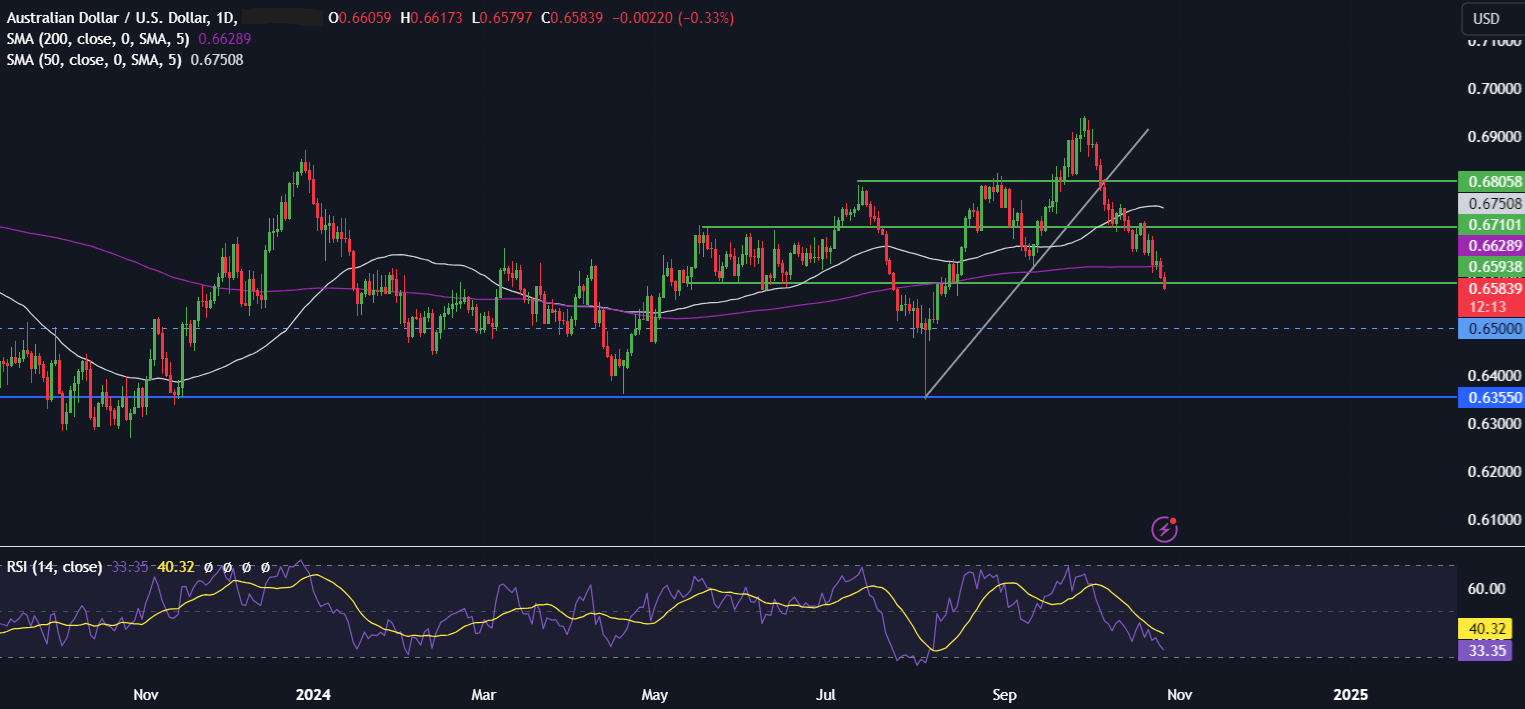Click the 2025 label on time axis
The height and width of the screenshot is (709, 1525).
1350,694
